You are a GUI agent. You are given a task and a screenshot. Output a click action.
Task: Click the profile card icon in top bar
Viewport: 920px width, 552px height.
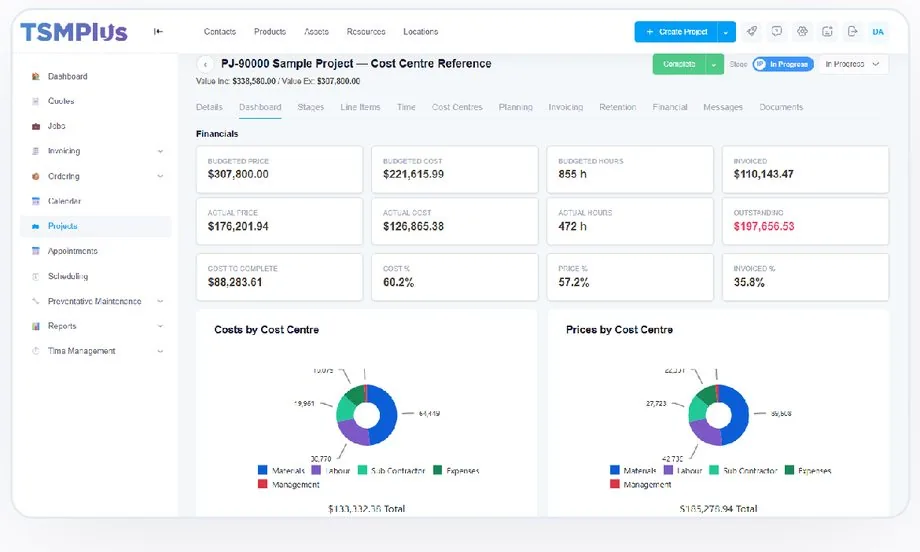(x=827, y=32)
